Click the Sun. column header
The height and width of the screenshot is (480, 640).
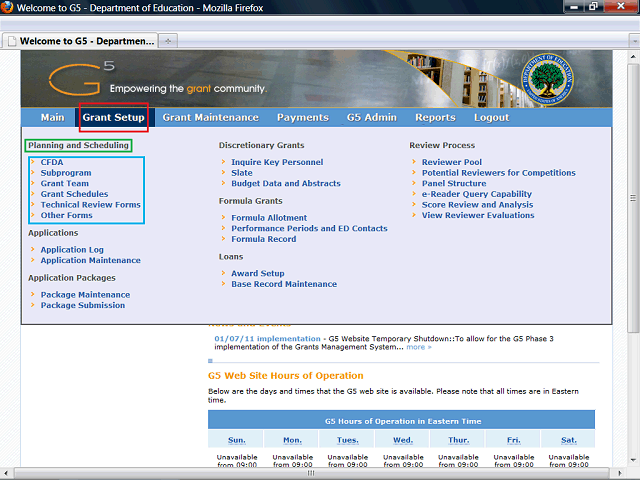tap(237, 440)
